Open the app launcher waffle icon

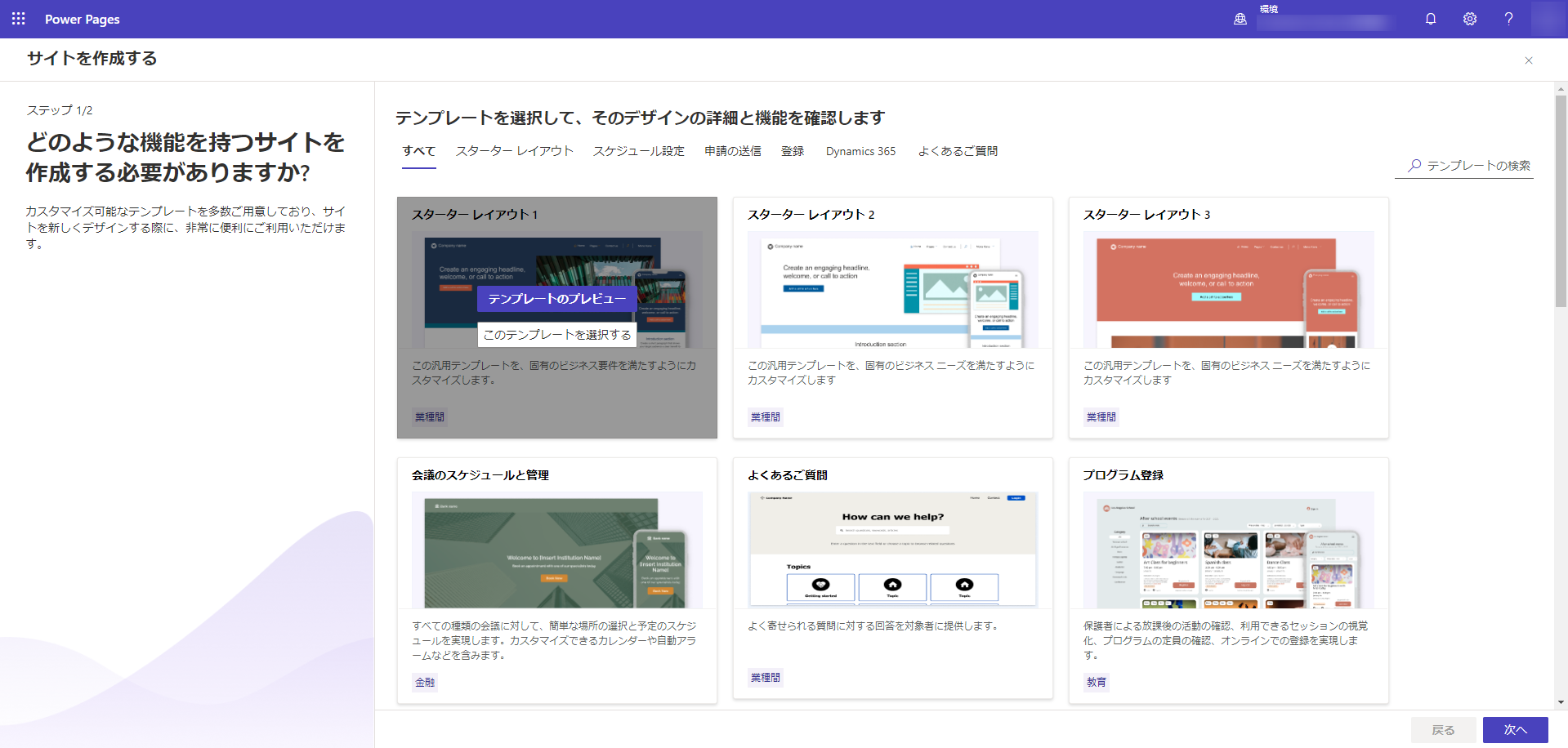pyautogui.click(x=19, y=19)
